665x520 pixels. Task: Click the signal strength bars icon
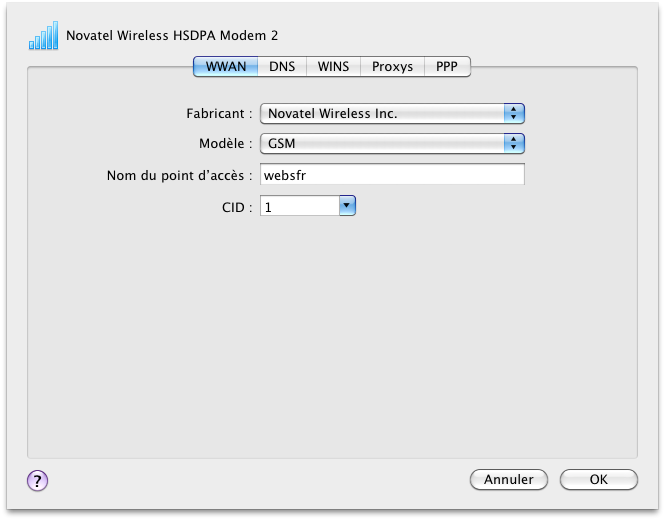tap(43, 37)
